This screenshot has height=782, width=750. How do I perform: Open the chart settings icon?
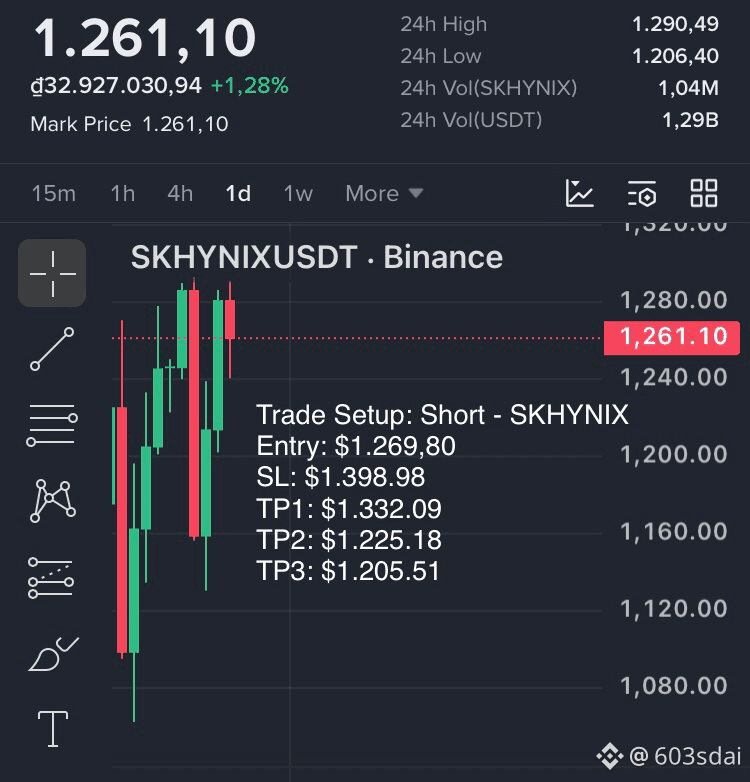coord(642,194)
